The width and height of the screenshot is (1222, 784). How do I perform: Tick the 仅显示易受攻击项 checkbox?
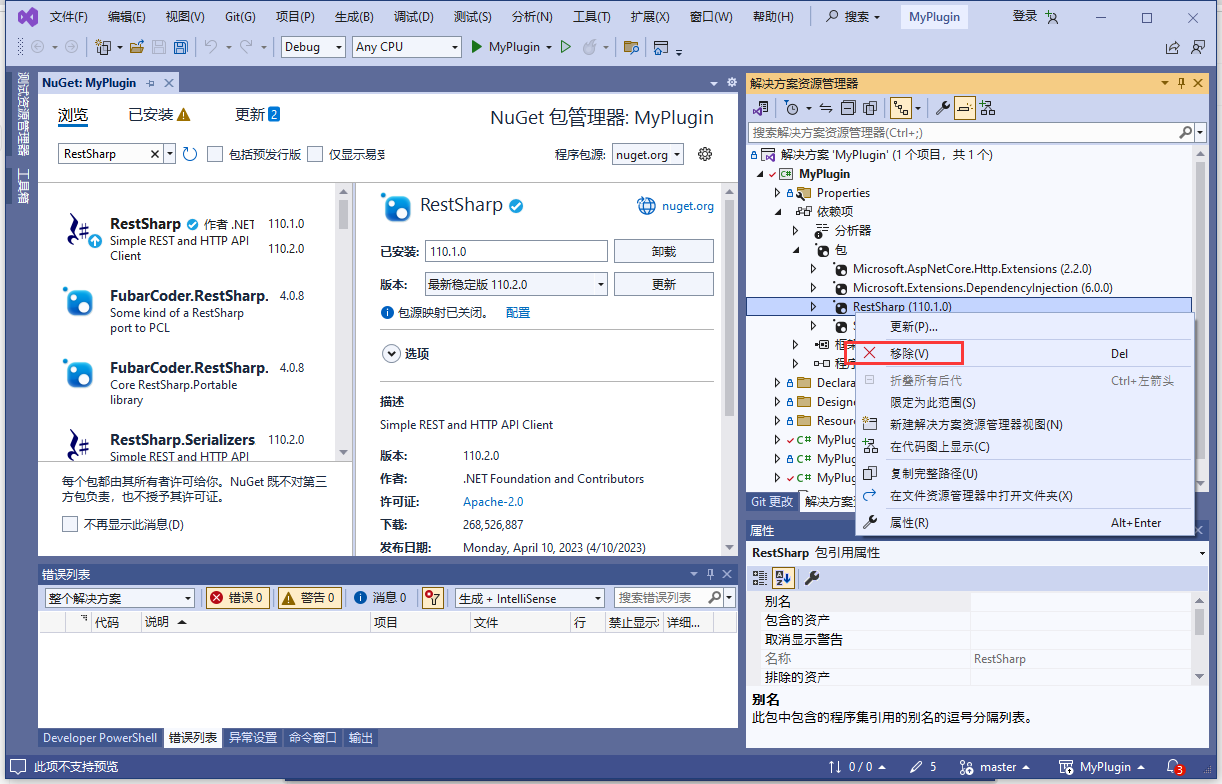(315, 154)
